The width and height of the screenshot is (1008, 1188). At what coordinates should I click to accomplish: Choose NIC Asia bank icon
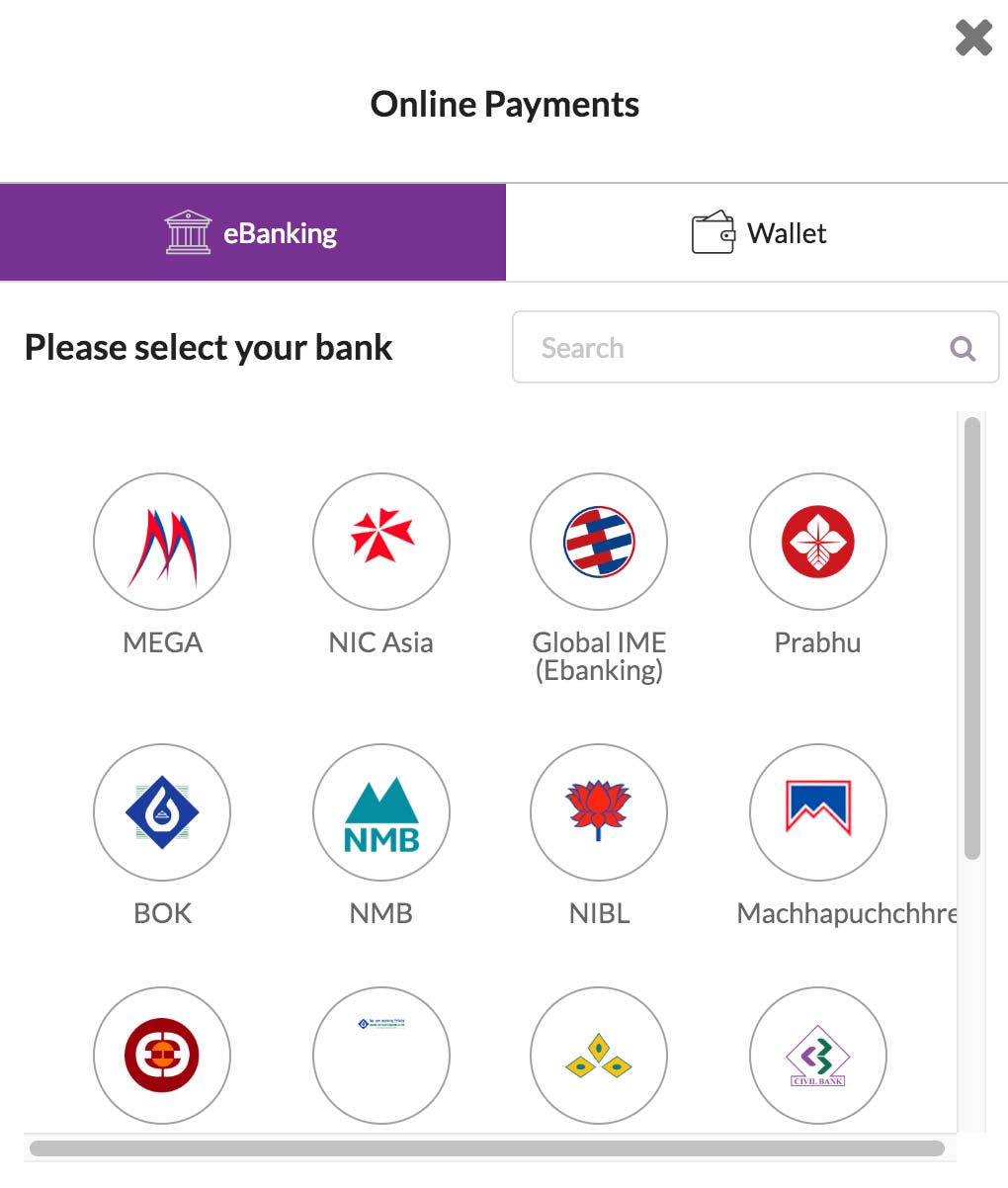pyautogui.click(x=381, y=542)
